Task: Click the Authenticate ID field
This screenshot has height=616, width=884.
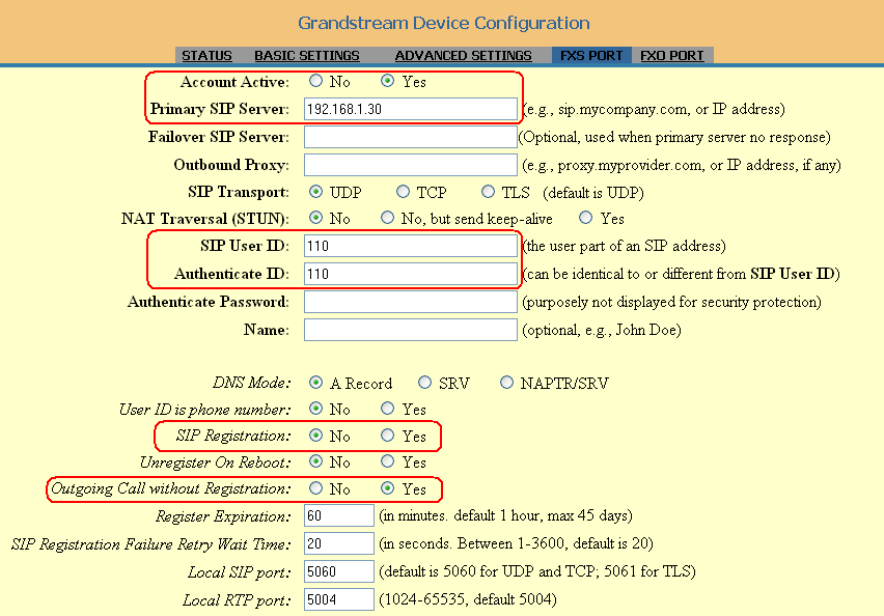Action: click(x=410, y=274)
